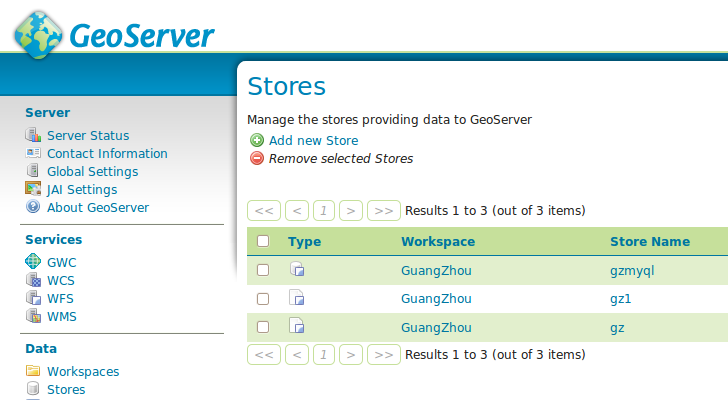Screen dimensions: 728x400
Task: Sort stores by Type column header
Action: pos(304,242)
